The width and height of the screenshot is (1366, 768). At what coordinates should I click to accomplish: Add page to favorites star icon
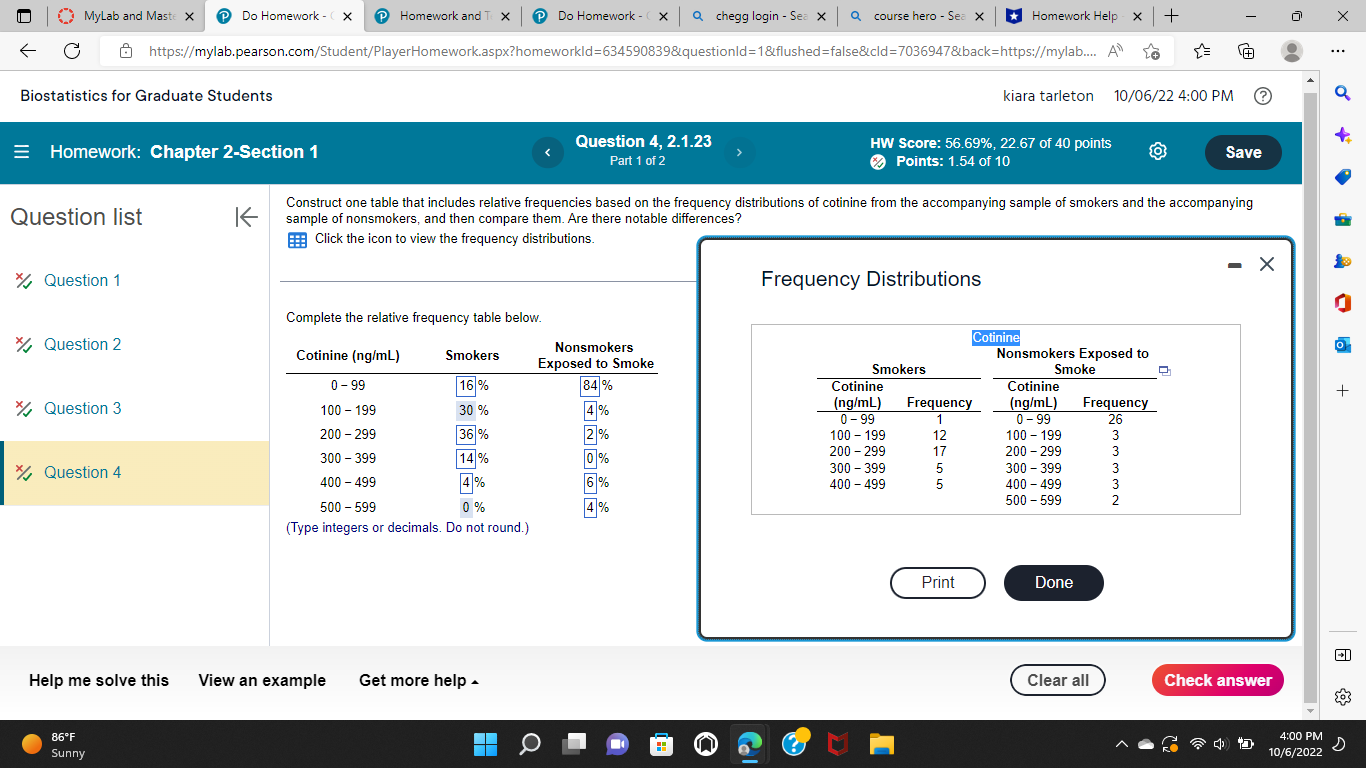[x=1151, y=52]
